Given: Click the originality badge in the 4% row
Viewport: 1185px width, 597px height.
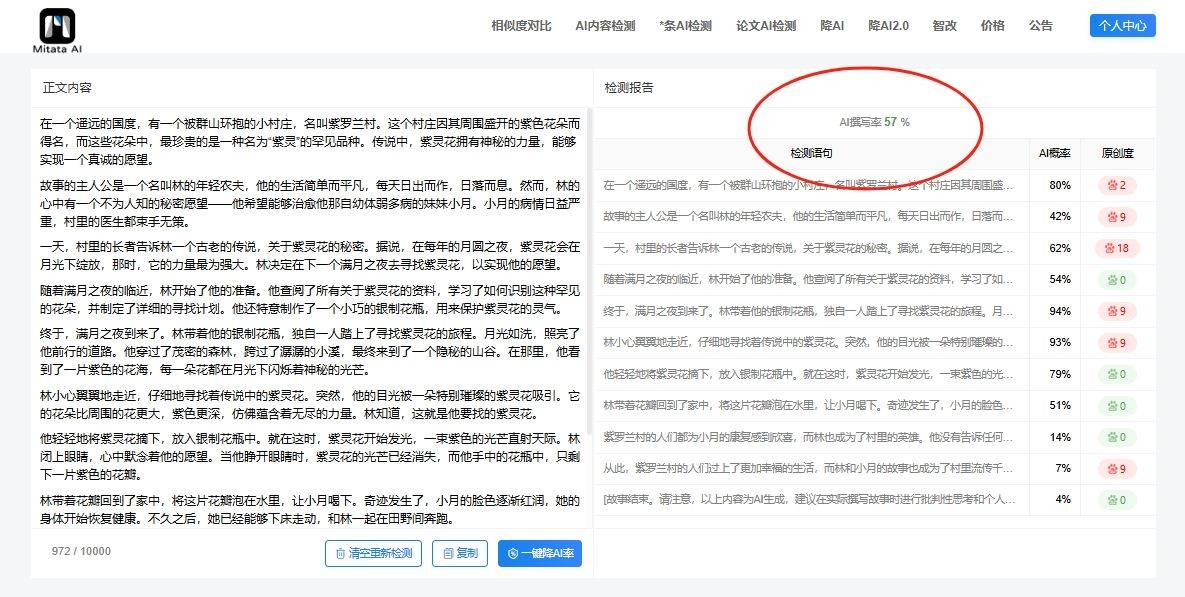Looking at the screenshot, I should [x=1117, y=499].
